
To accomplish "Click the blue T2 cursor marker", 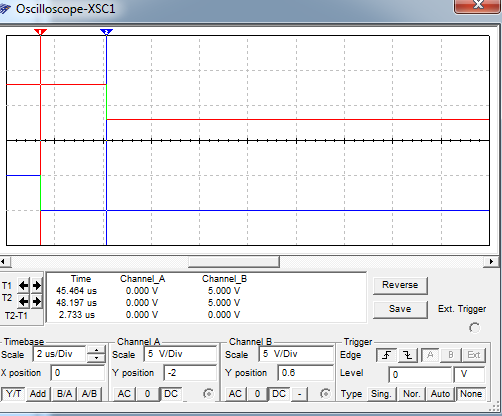I will [x=106, y=32].
